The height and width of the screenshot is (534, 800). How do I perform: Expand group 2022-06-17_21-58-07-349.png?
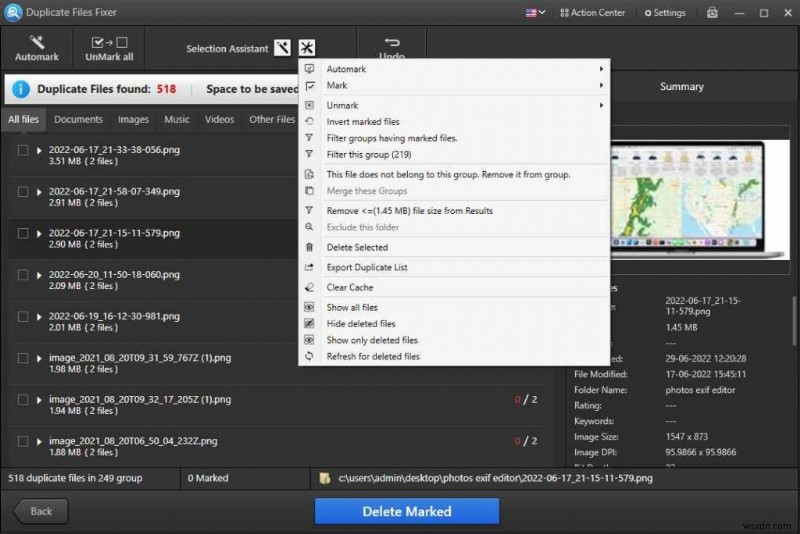tap(39, 192)
